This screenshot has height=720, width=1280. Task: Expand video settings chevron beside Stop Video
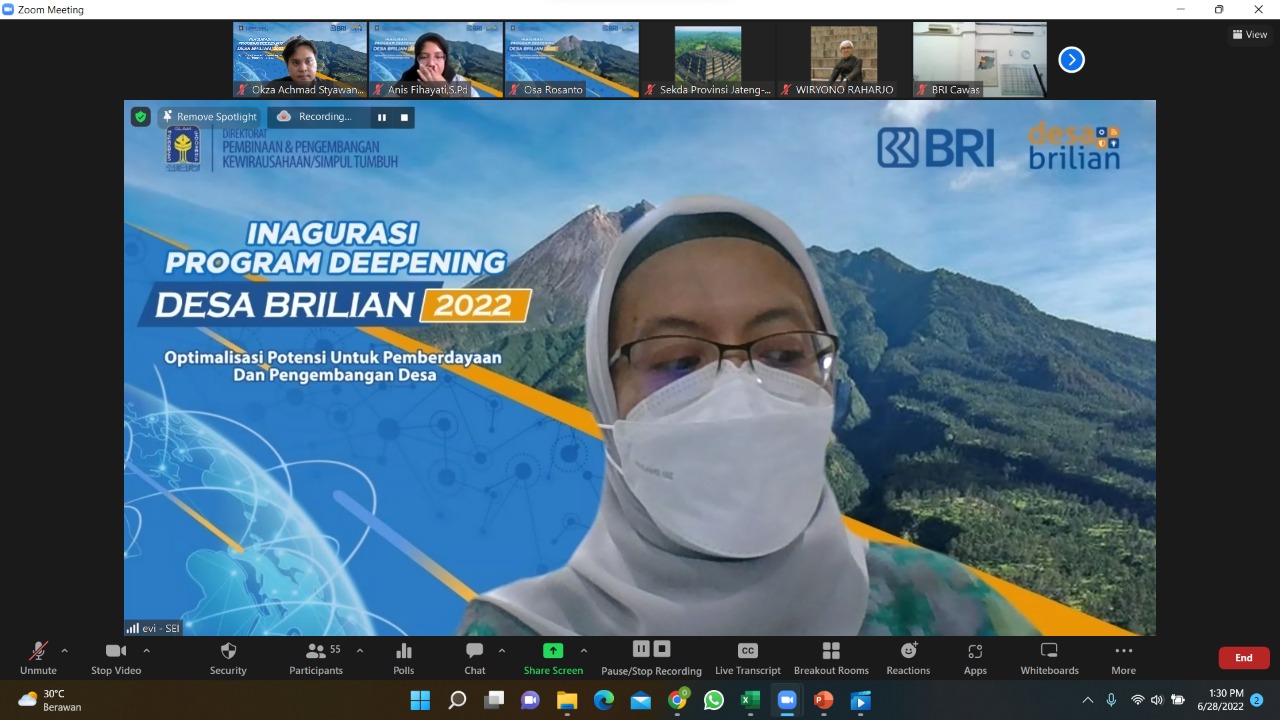tap(146, 650)
